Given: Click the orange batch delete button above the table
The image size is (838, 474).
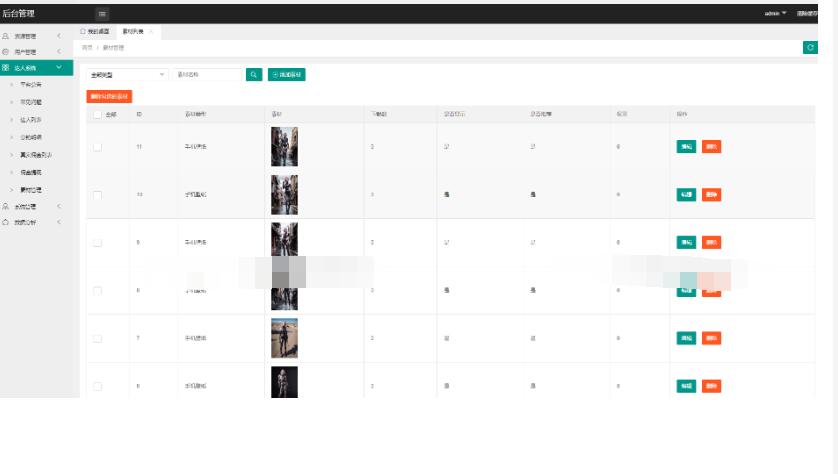Looking at the screenshot, I should click(109, 96).
